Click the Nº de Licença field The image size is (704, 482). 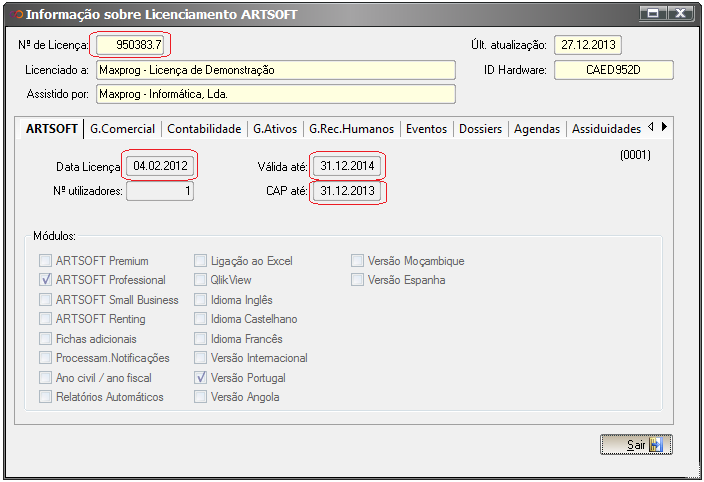tap(132, 45)
